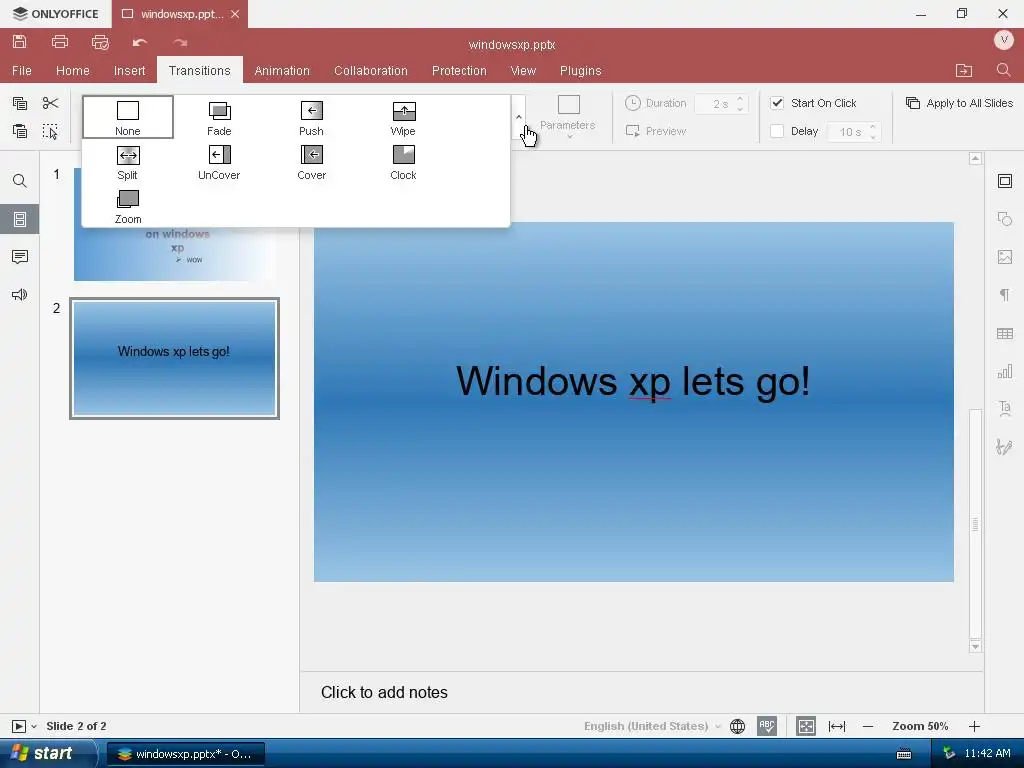
Task: Select the slide 2 thumbnail
Action: tap(174, 359)
